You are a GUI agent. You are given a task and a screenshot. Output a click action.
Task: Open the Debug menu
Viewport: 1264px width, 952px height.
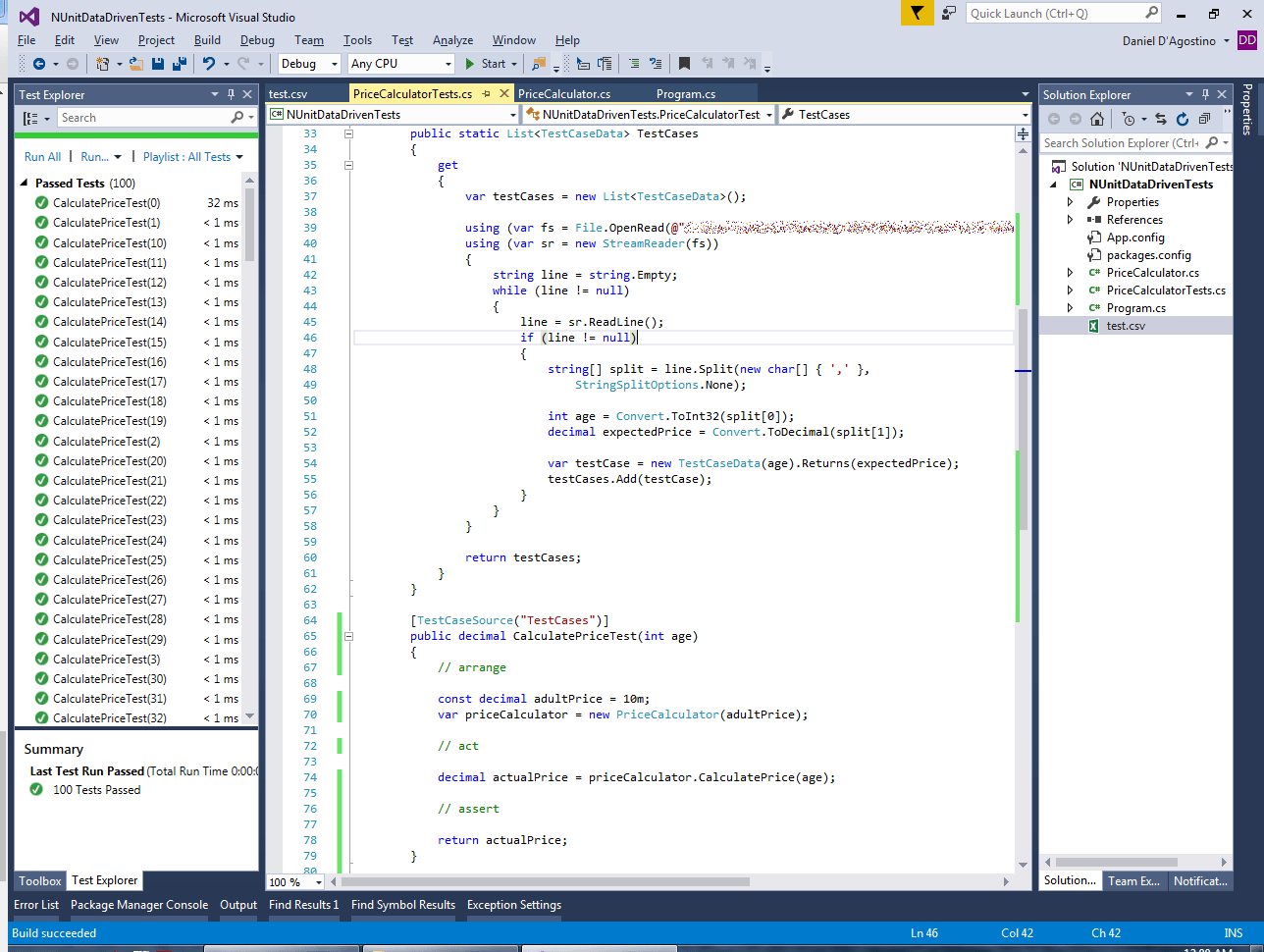(257, 40)
